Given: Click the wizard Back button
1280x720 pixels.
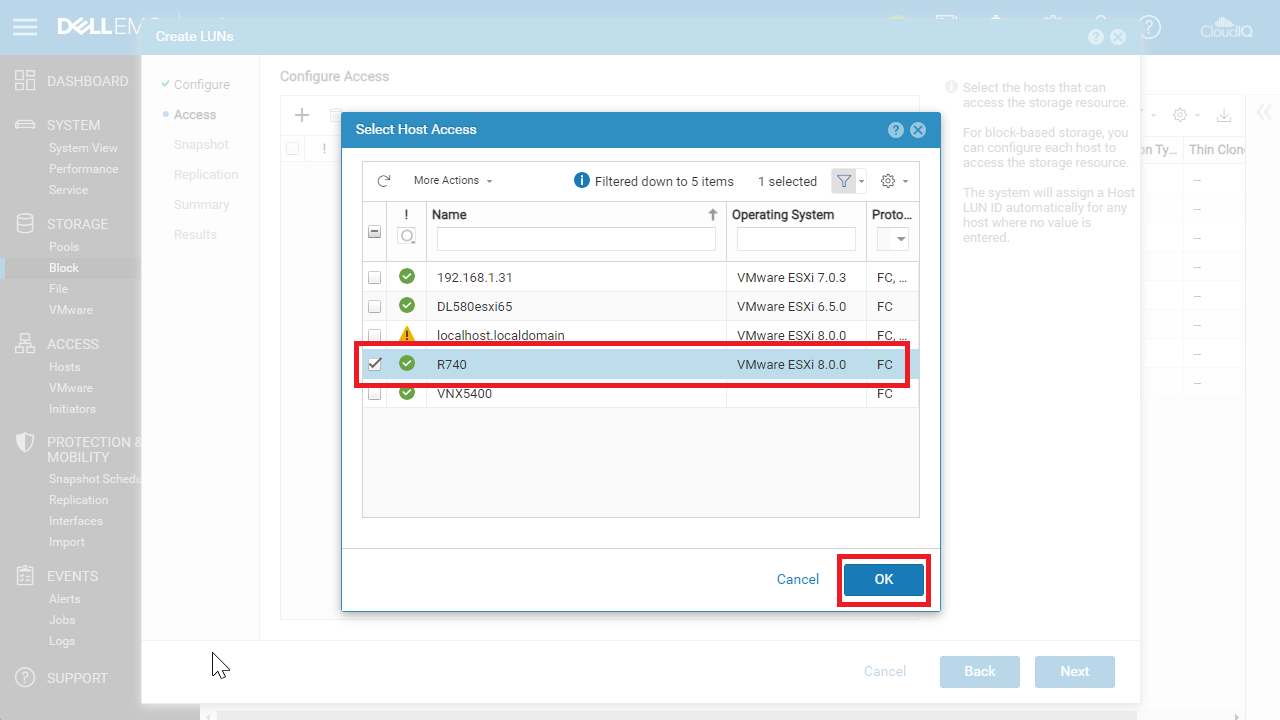Looking at the screenshot, I should (x=980, y=672).
